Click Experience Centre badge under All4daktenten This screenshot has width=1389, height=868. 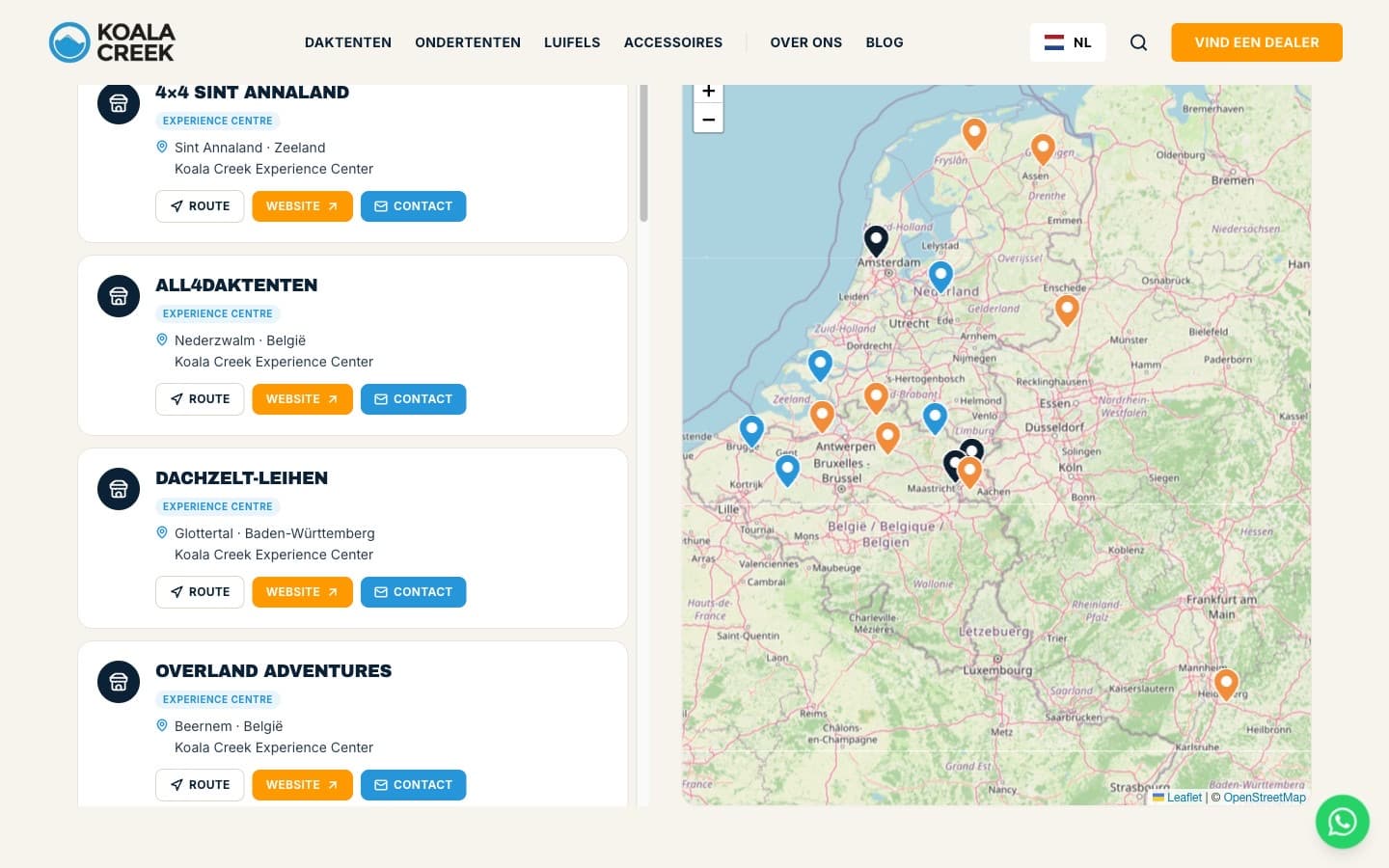pyautogui.click(x=218, y=313)
